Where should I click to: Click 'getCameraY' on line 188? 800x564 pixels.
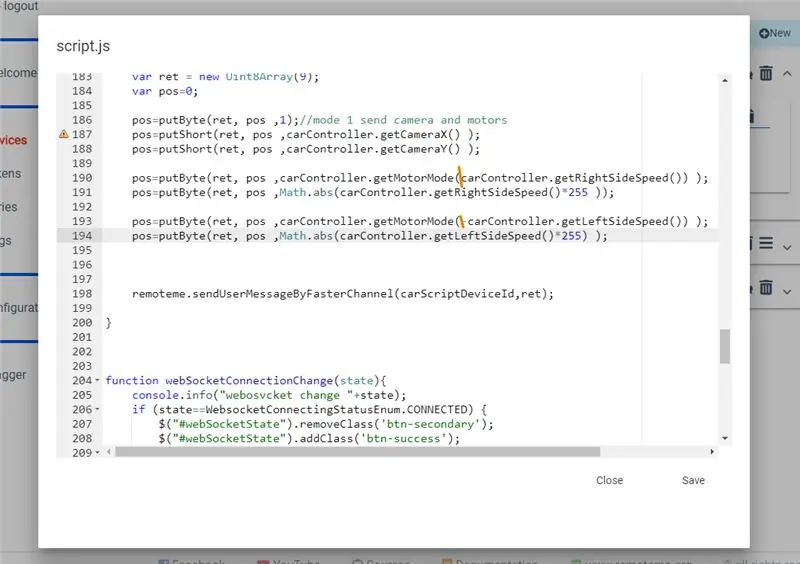click(x=413, y=149)
